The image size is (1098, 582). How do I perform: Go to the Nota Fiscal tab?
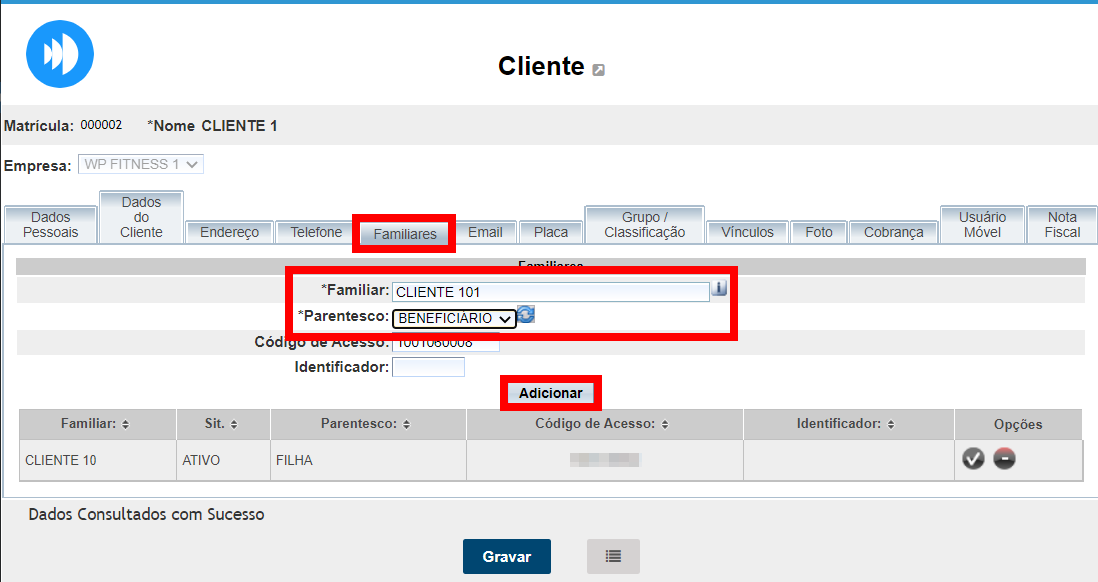tap(1062, 225)
